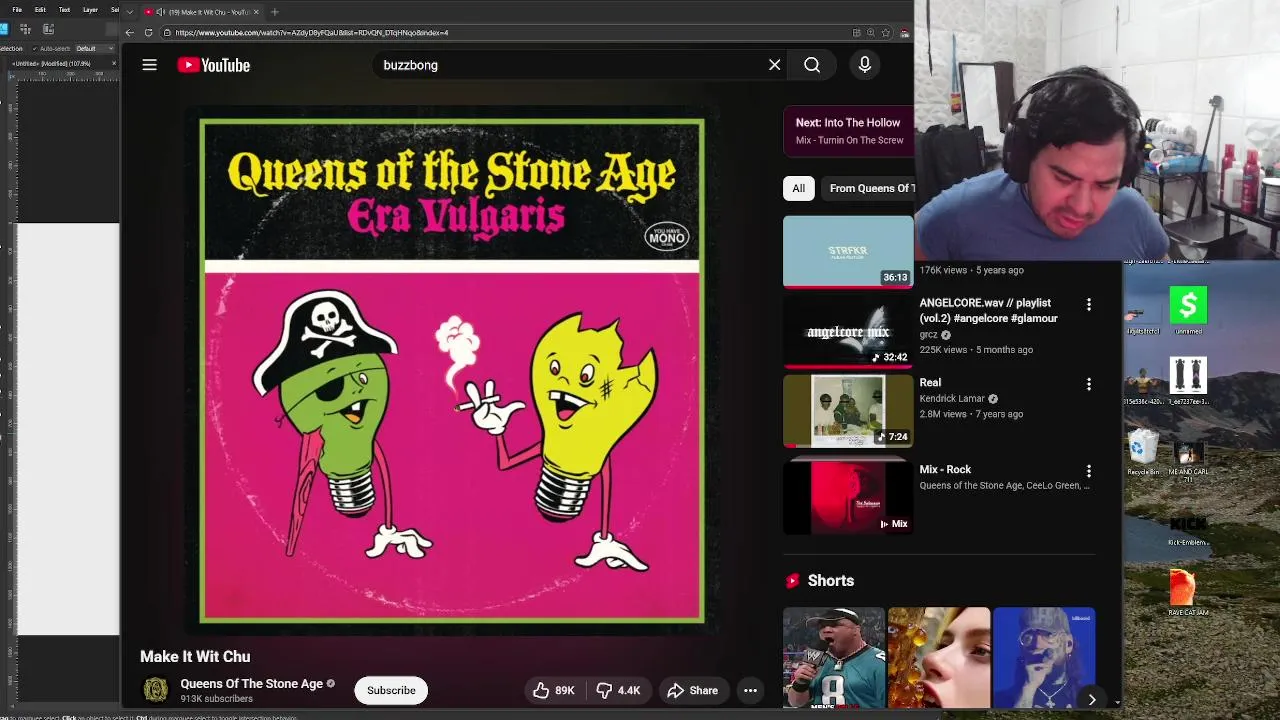Click the Make It Wit Chu video title
Viewport: 1280px width, 720px height.
tap(195, 656)
